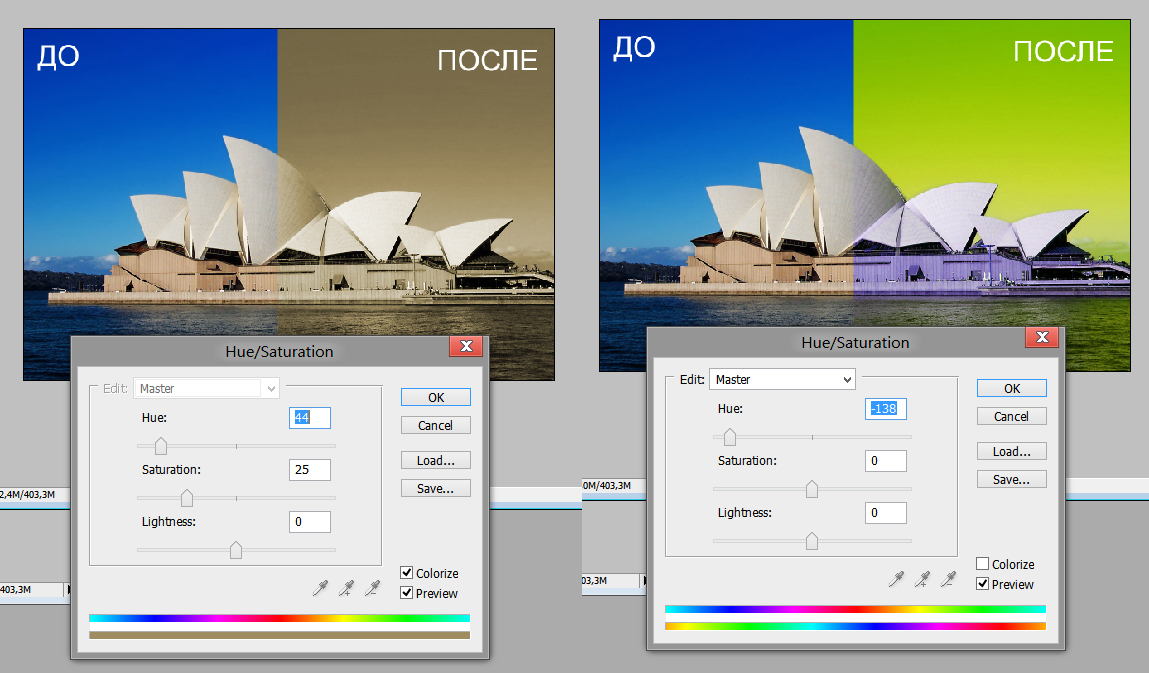Click the Saturation slider handle in right dialog
Image resolution: width=1149 pixels, height=673 pixels.
pos(812,489)
